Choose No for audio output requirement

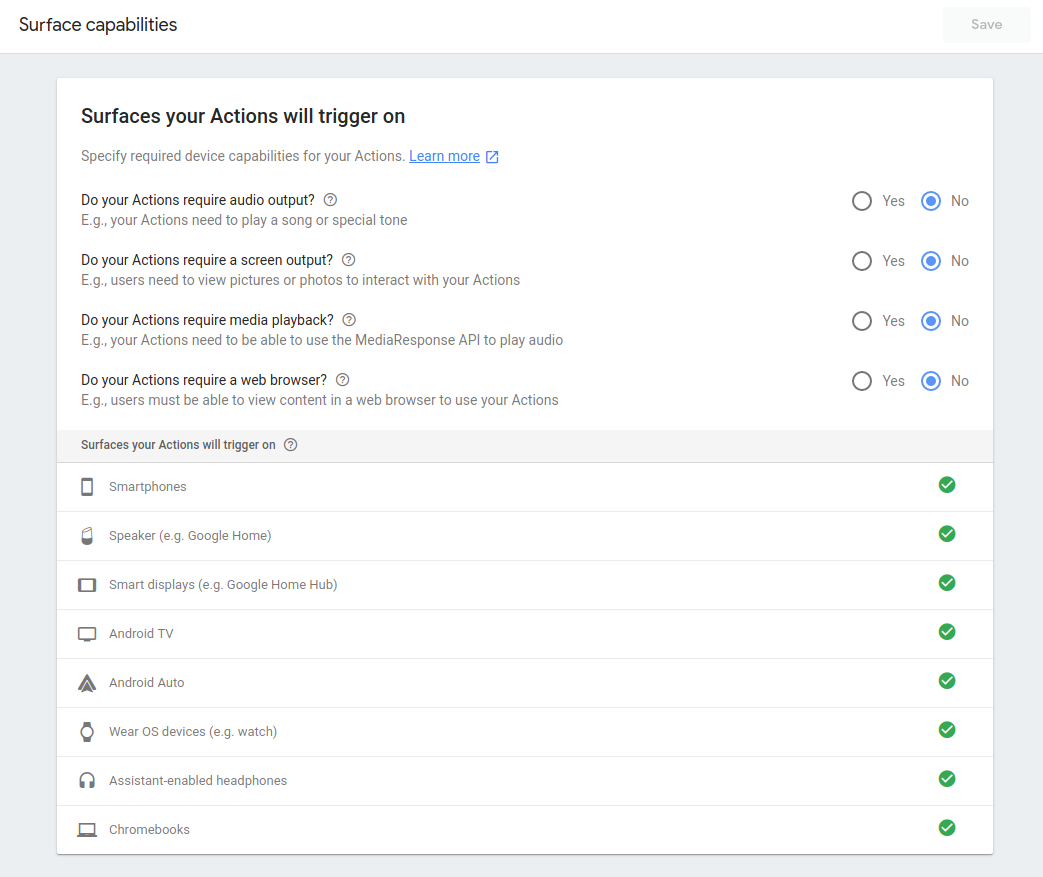click(x=931, y=201)
